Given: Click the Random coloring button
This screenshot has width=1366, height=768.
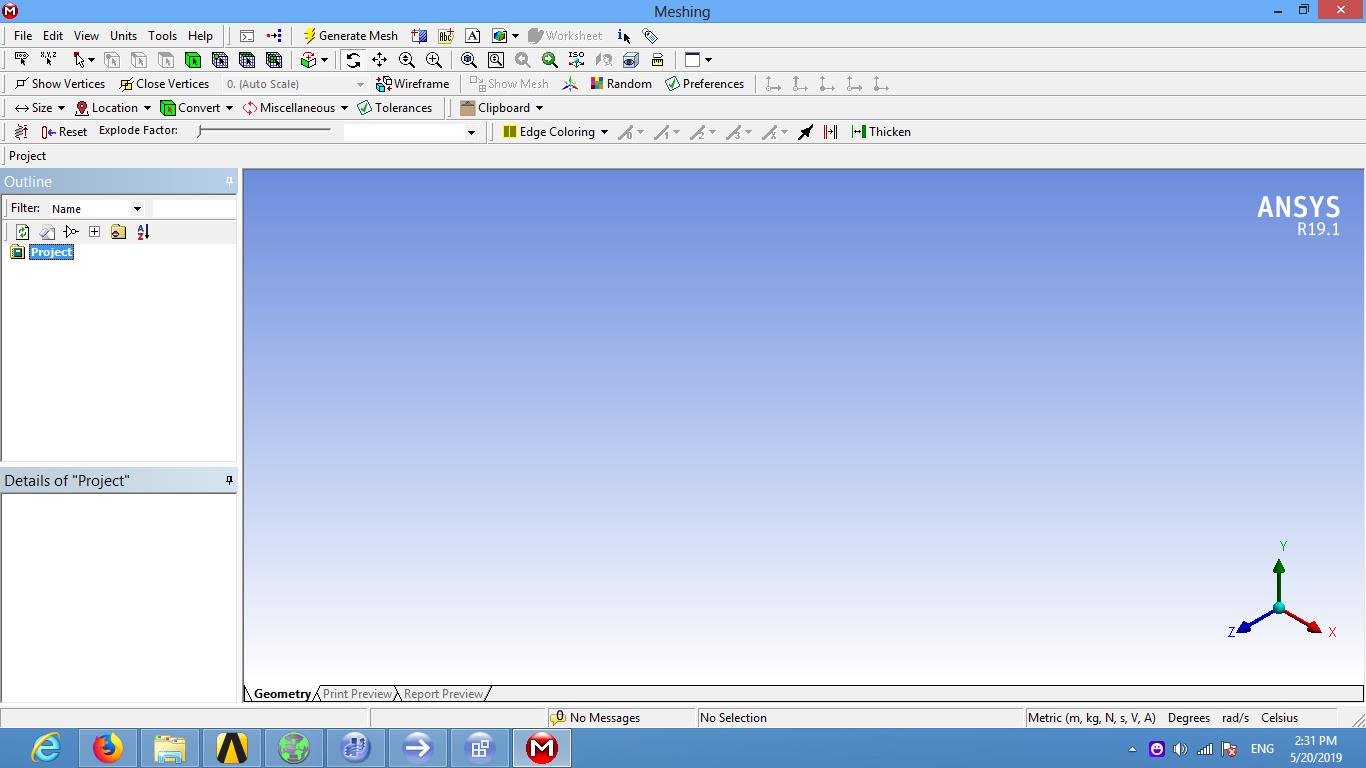Looking at the screenshot, I should point(621,83).
